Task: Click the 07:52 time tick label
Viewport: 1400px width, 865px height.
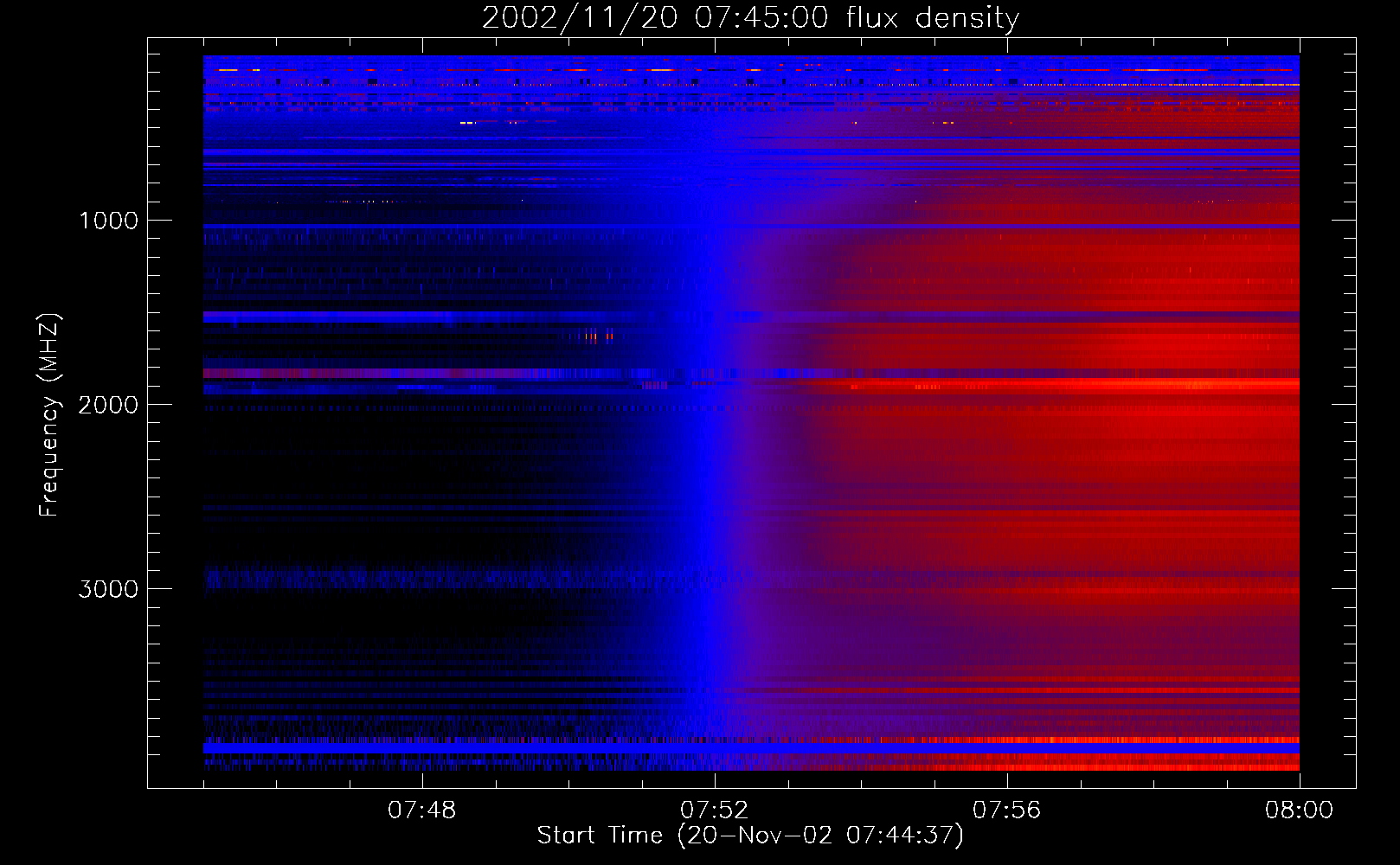Action: coord(714,811)
